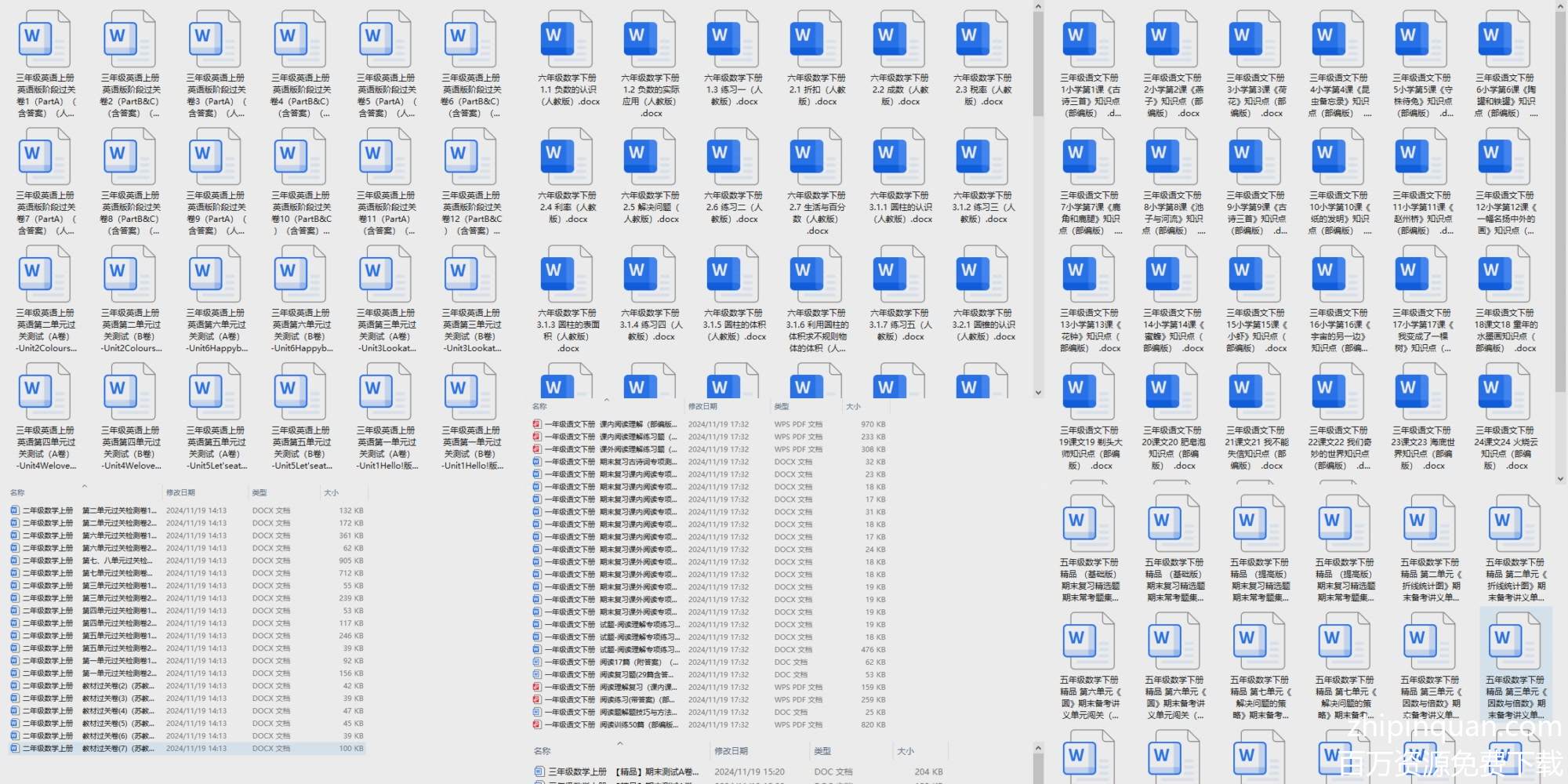1568x784 pixels.
Task: Open 三年级英语上册 卷1 (PartA) Word file
Action: (x=45, y=40)
